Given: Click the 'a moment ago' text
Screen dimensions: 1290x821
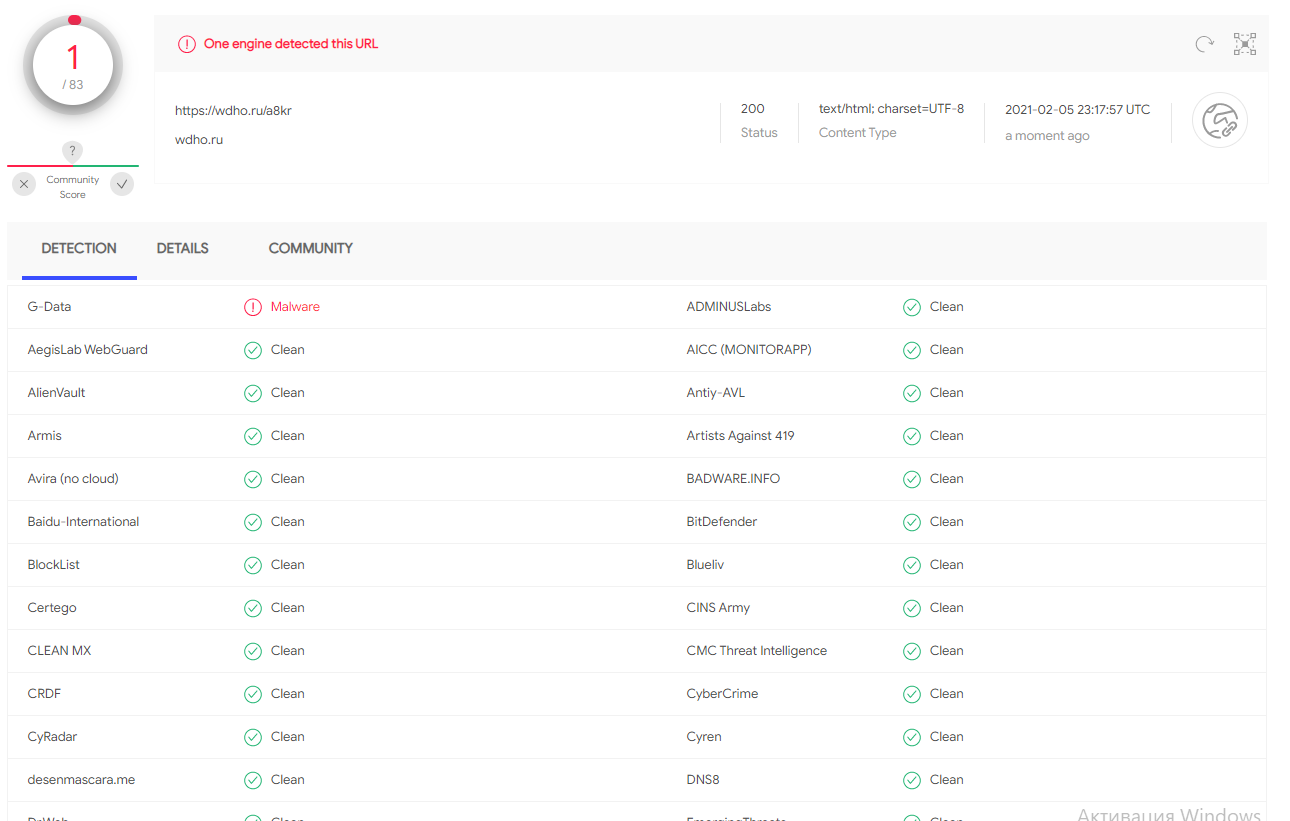Looking at the screenshot, I should (1047, 136).
